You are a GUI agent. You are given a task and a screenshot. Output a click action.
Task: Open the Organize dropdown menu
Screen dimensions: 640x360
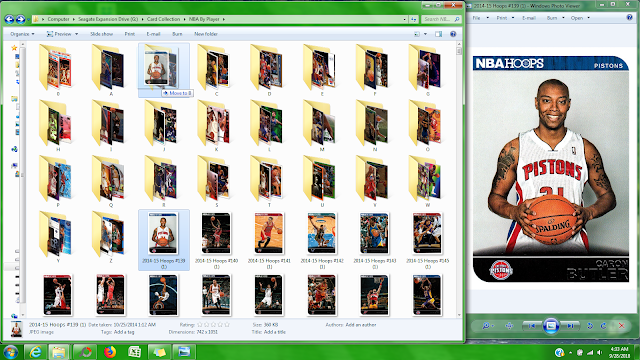22,34
